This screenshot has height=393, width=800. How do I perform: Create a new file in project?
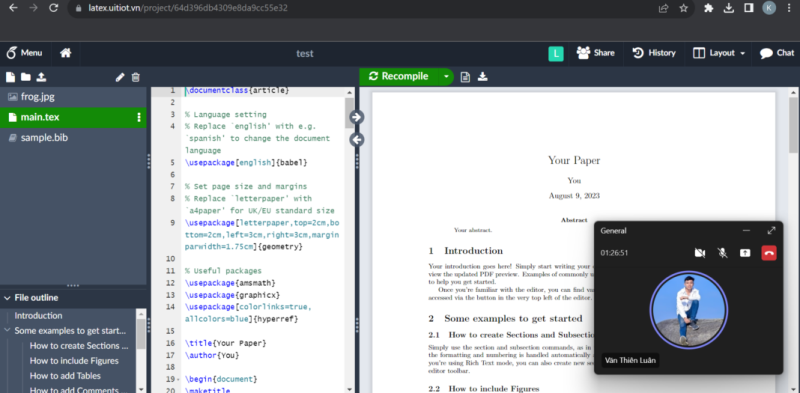[10, 78]
